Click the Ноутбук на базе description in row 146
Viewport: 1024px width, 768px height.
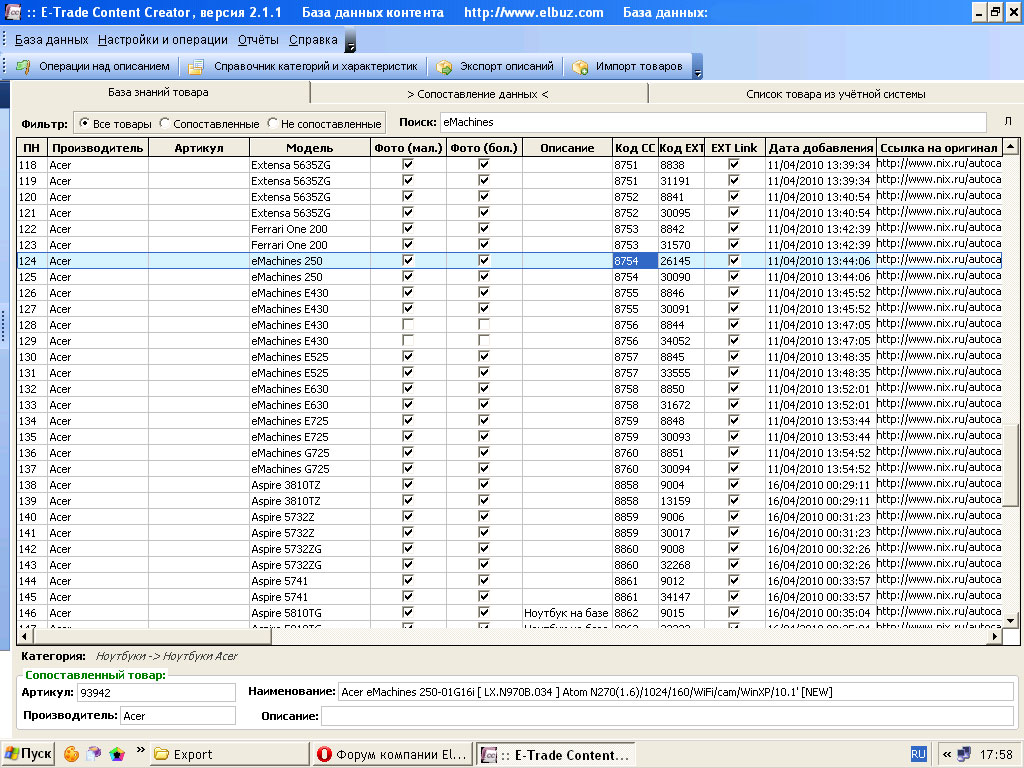566,613
